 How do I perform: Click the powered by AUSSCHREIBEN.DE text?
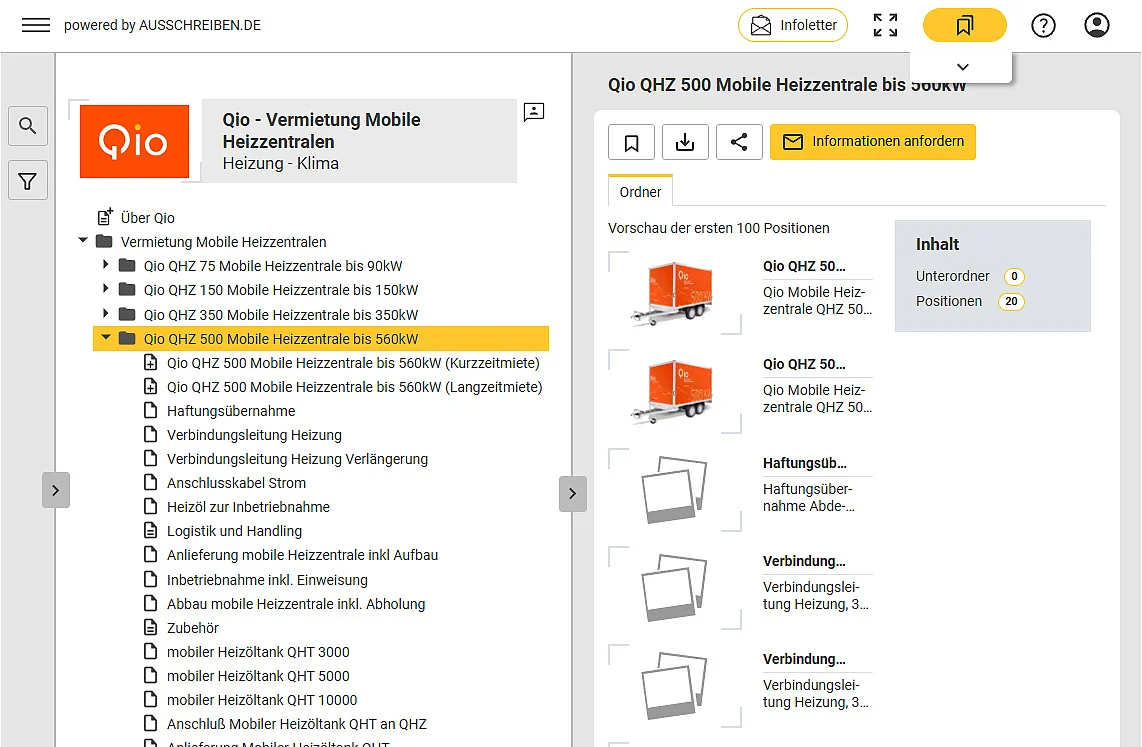(x=162, y=25)
